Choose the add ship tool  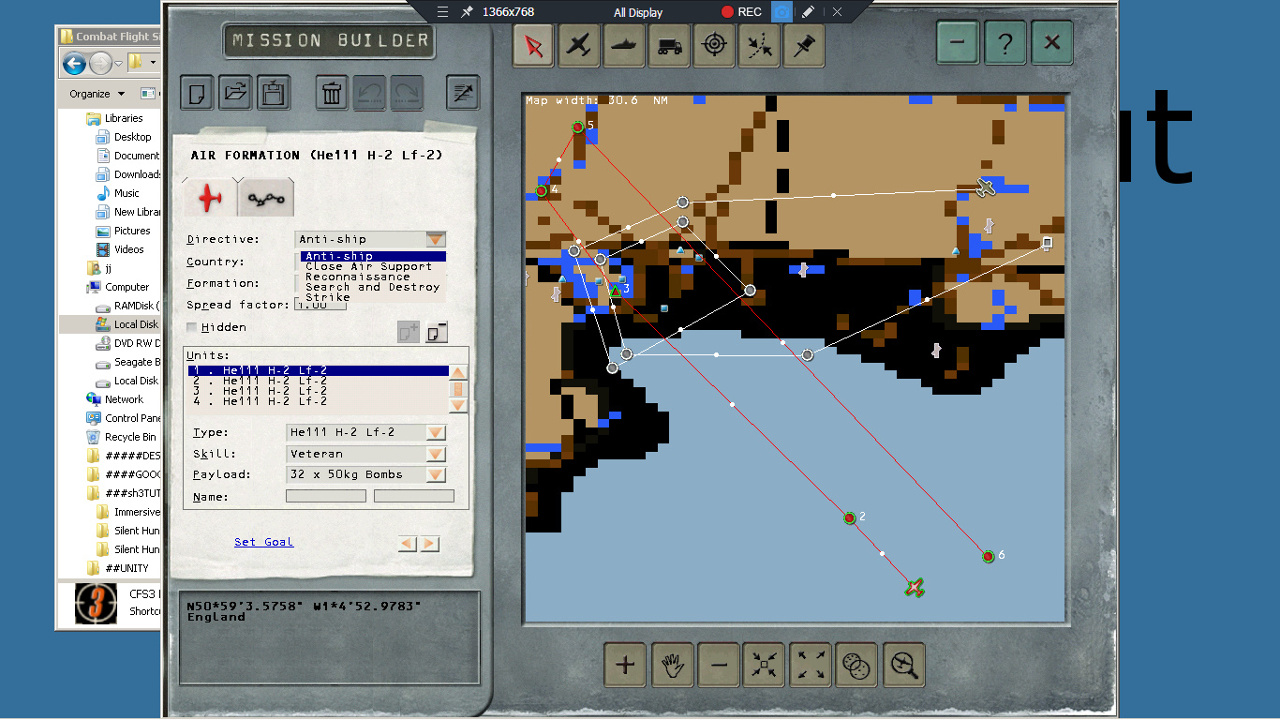click(624, 45)
